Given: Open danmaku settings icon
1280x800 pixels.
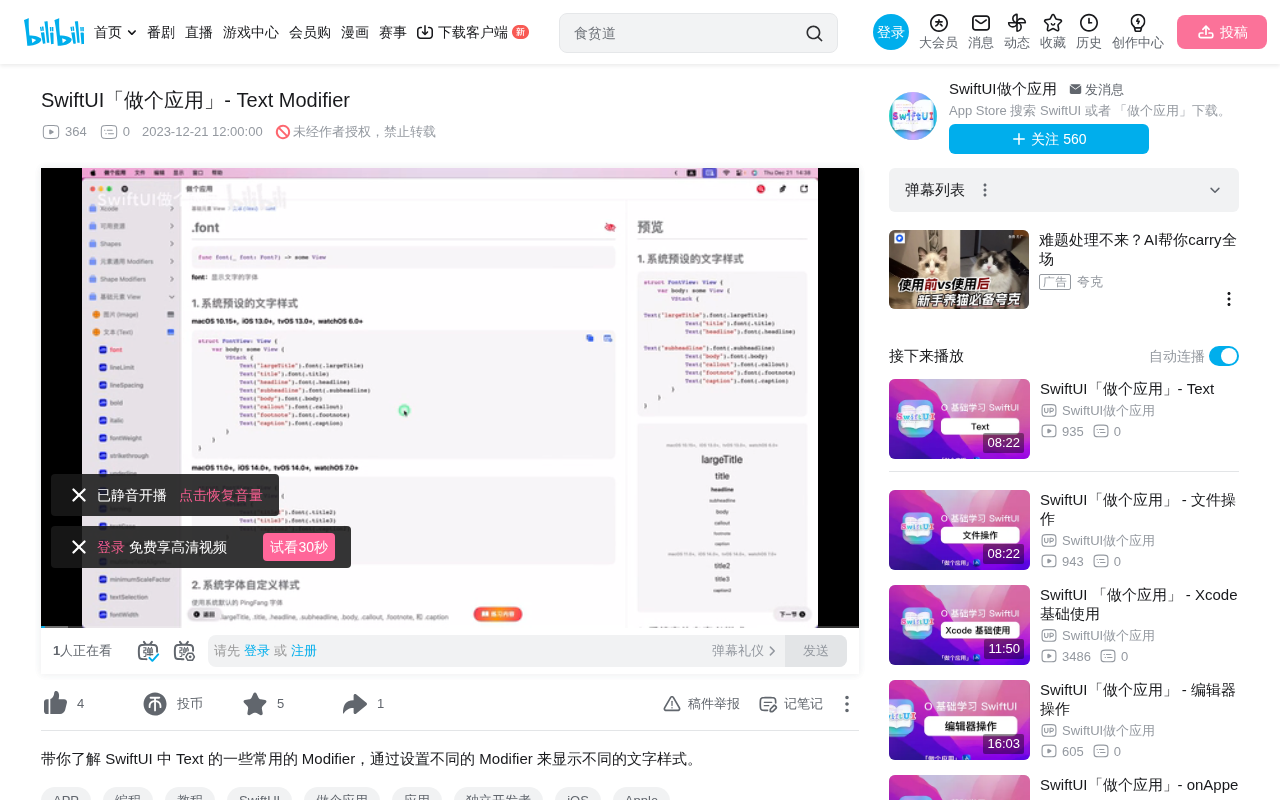Looking at the screenshot, I should [x=184, y=651].
